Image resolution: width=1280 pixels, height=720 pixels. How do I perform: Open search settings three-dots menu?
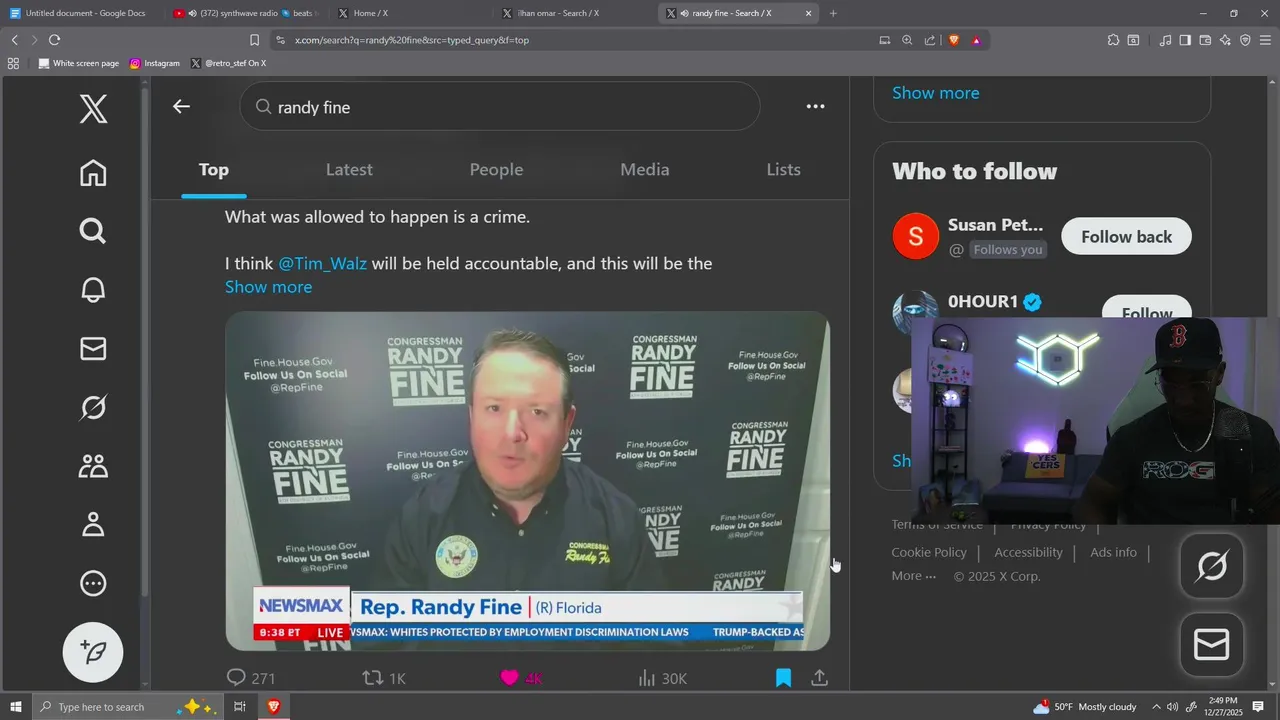pos(816,106)
